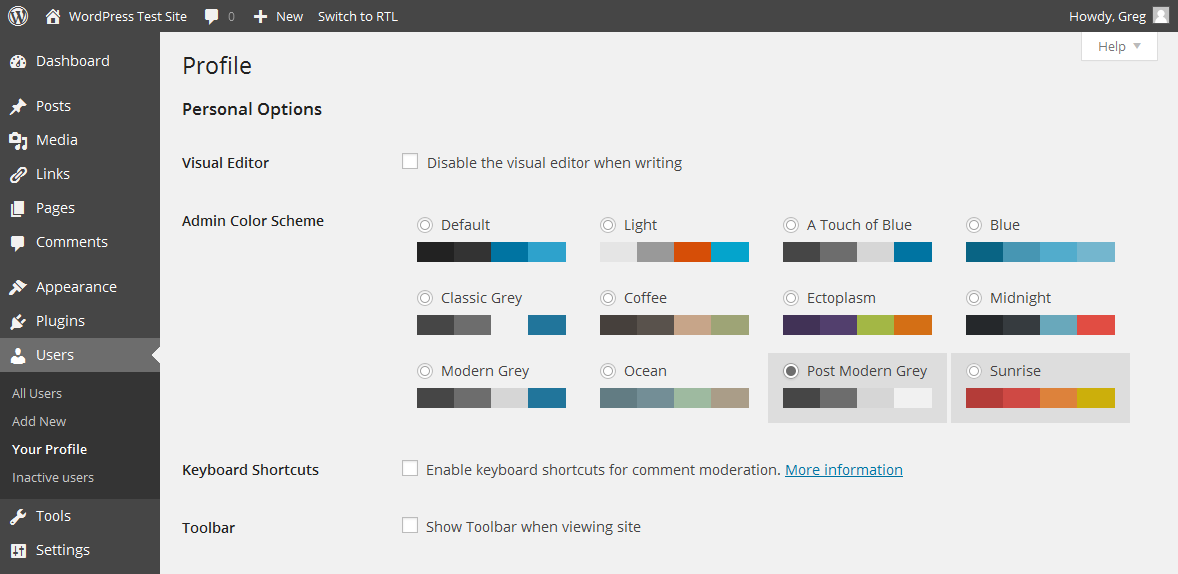Go to All Users submenu item
This screenshot has width=1178, height=574.
coord(37,394)
